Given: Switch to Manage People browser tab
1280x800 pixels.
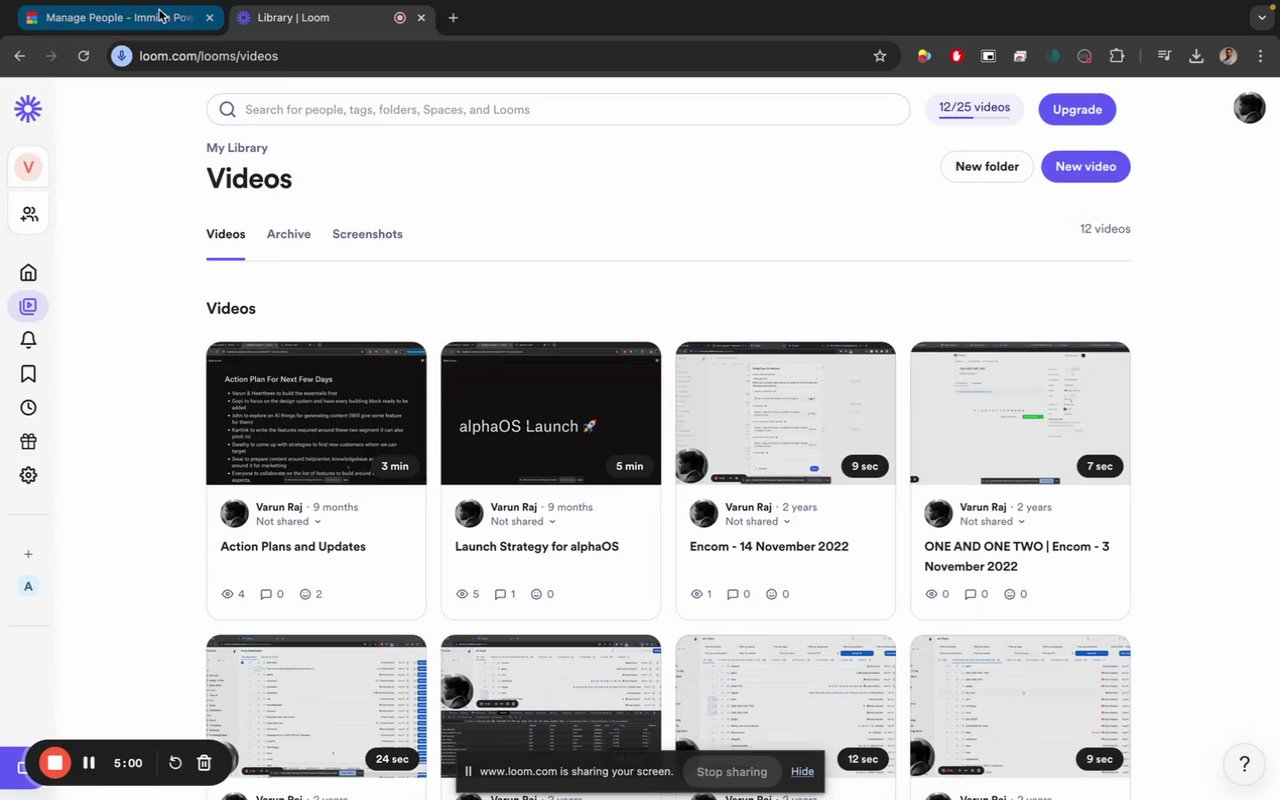Looking at the screenshot, I should click(x=120, y=18).
